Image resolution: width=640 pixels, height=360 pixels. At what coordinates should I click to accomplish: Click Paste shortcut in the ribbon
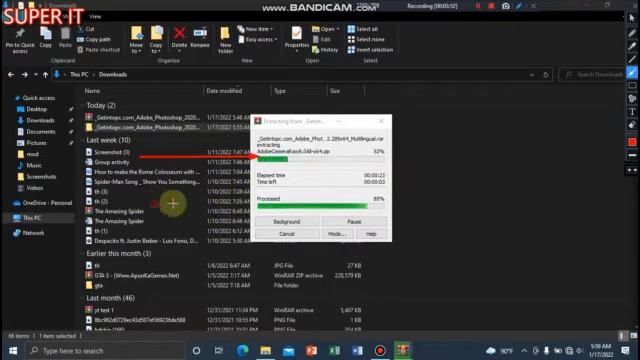98,50
